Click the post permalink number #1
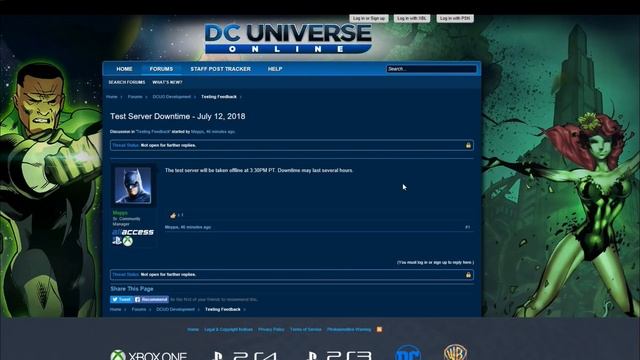The height and width of the screenshot is (360, 640). tap(468, 227)
